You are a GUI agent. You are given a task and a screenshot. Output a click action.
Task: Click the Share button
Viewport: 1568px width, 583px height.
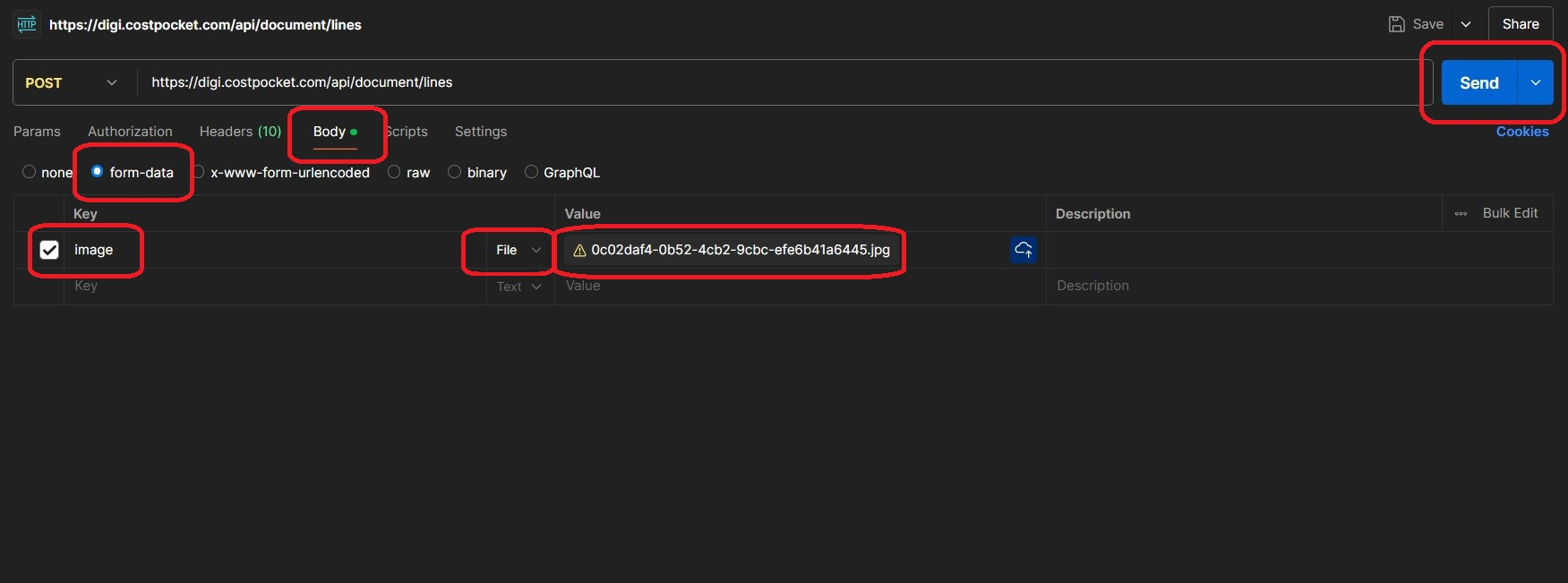pos(1520,24)
